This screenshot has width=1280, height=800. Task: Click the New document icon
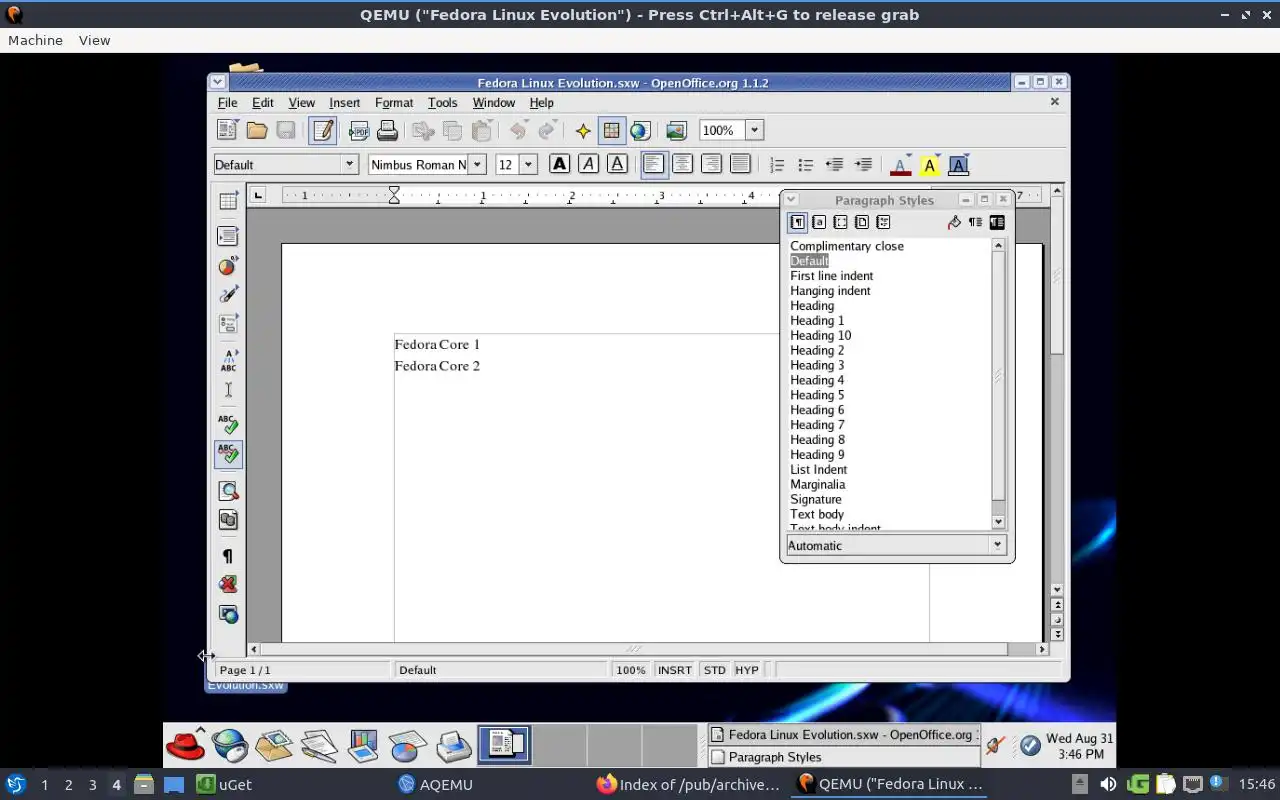point(228,130)
